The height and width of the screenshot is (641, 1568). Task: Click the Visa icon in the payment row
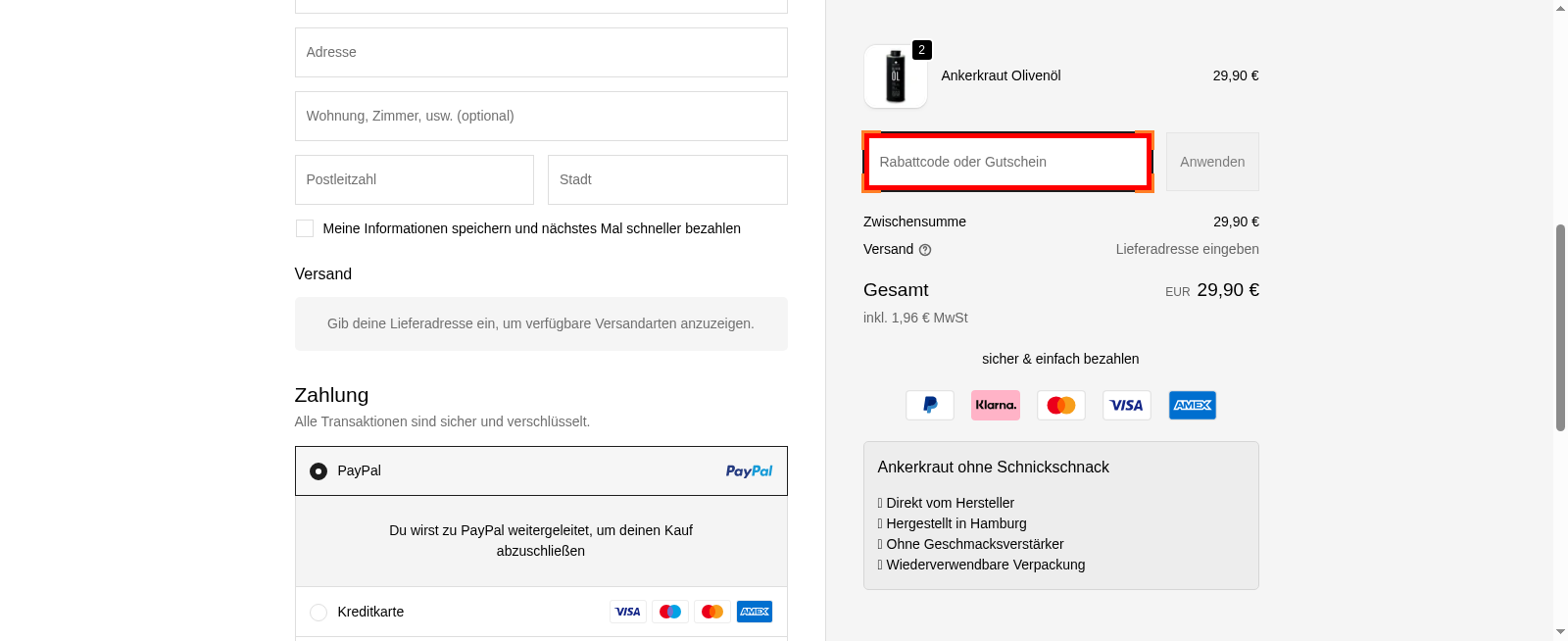point(1126,405)
